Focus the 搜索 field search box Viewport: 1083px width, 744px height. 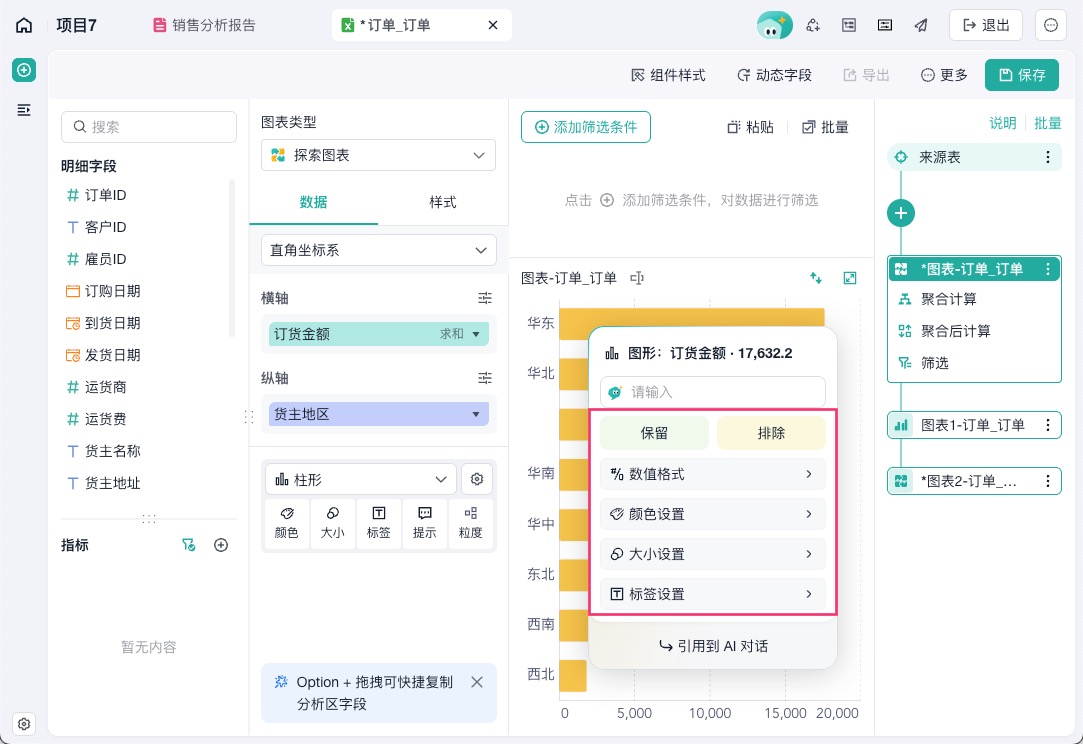tap(149, 127)
